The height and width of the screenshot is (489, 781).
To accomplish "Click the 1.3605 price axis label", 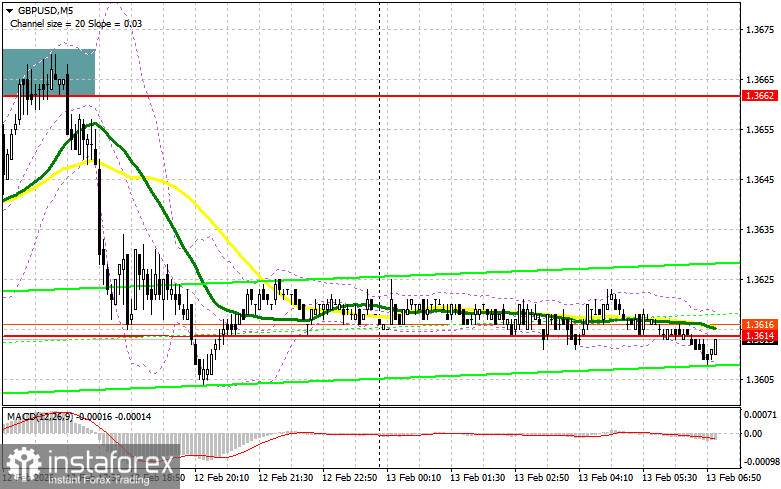I will [760, 379].
